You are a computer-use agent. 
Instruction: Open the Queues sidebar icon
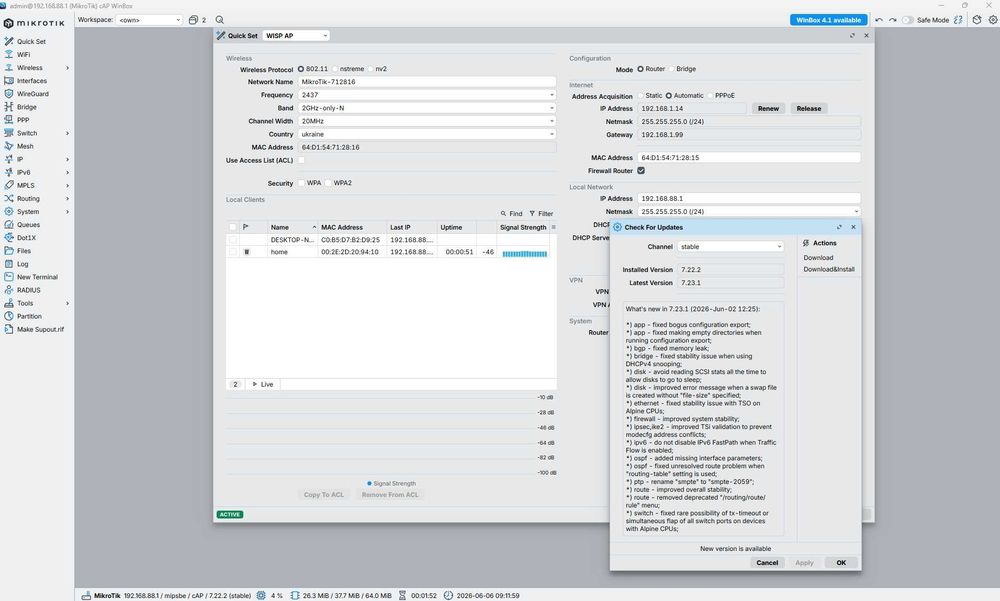click(8, 225)
